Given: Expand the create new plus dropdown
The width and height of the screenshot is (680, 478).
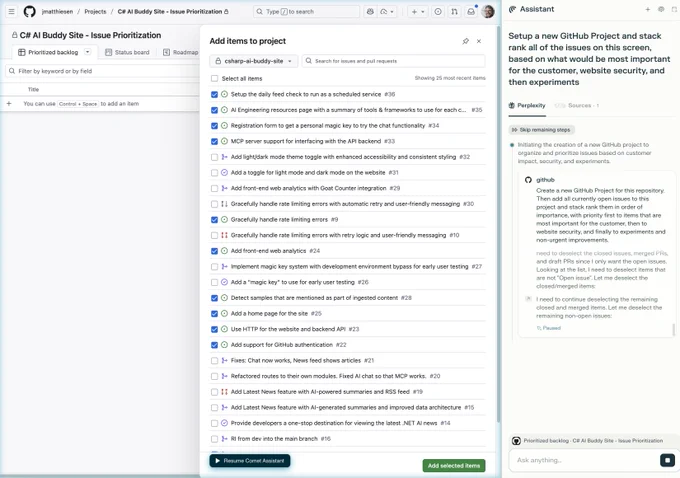Looking at the screenshot, I should (x=418, y=12).
